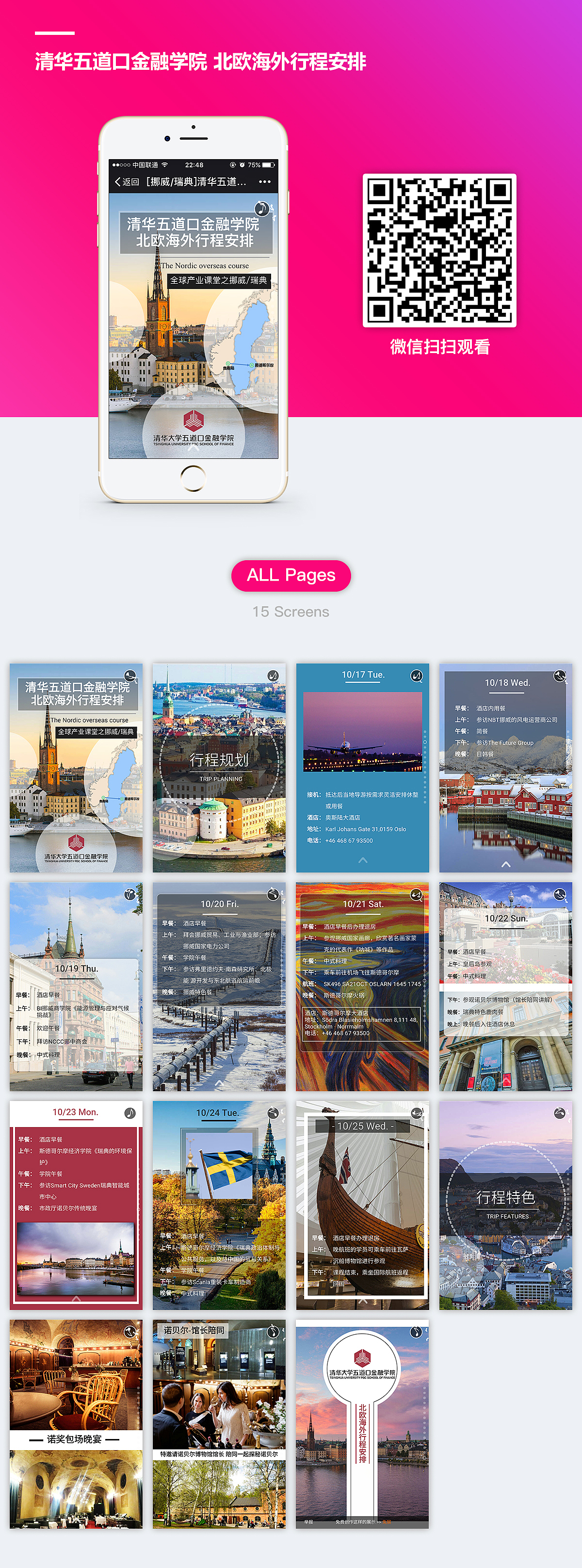Click the 10/24 Tue. date heading
582x1568 pixels.
point(217,1112)
